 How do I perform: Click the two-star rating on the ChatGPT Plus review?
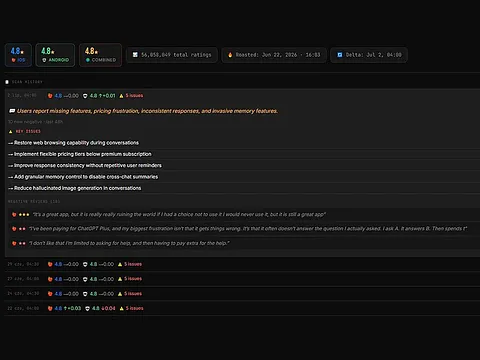pyautogui.click(x=22, y=229)
